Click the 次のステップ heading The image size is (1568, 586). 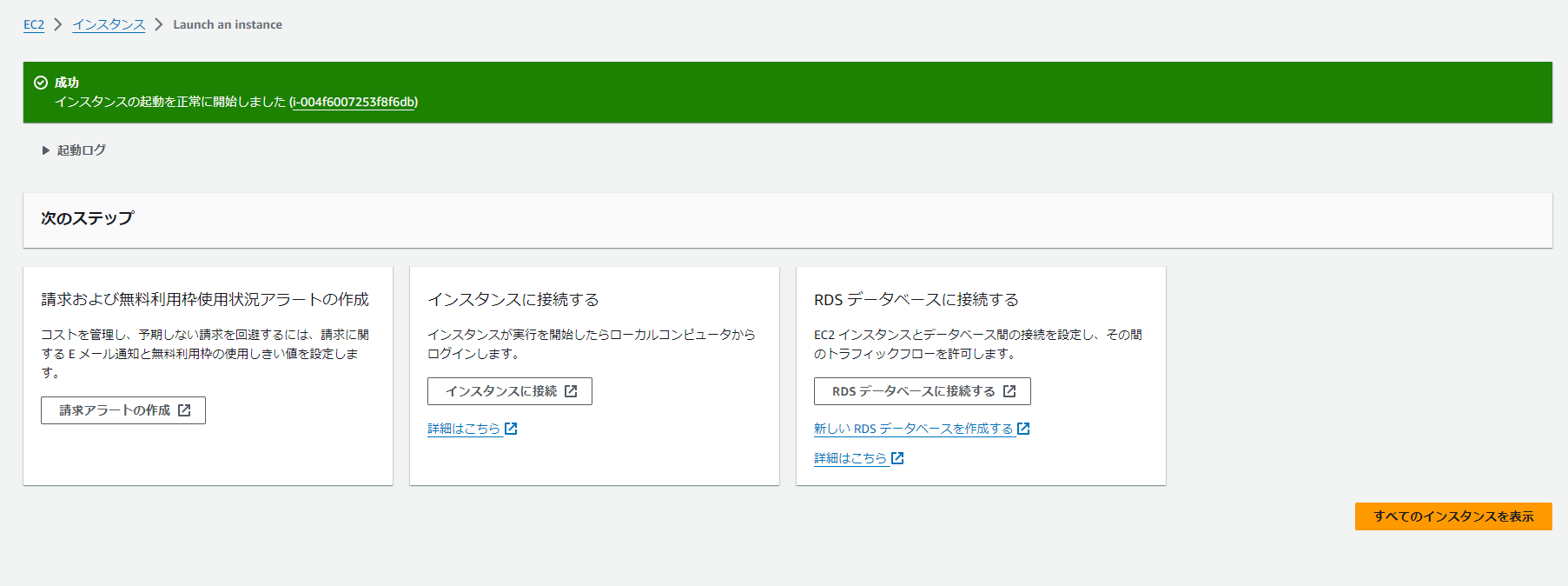88,218
